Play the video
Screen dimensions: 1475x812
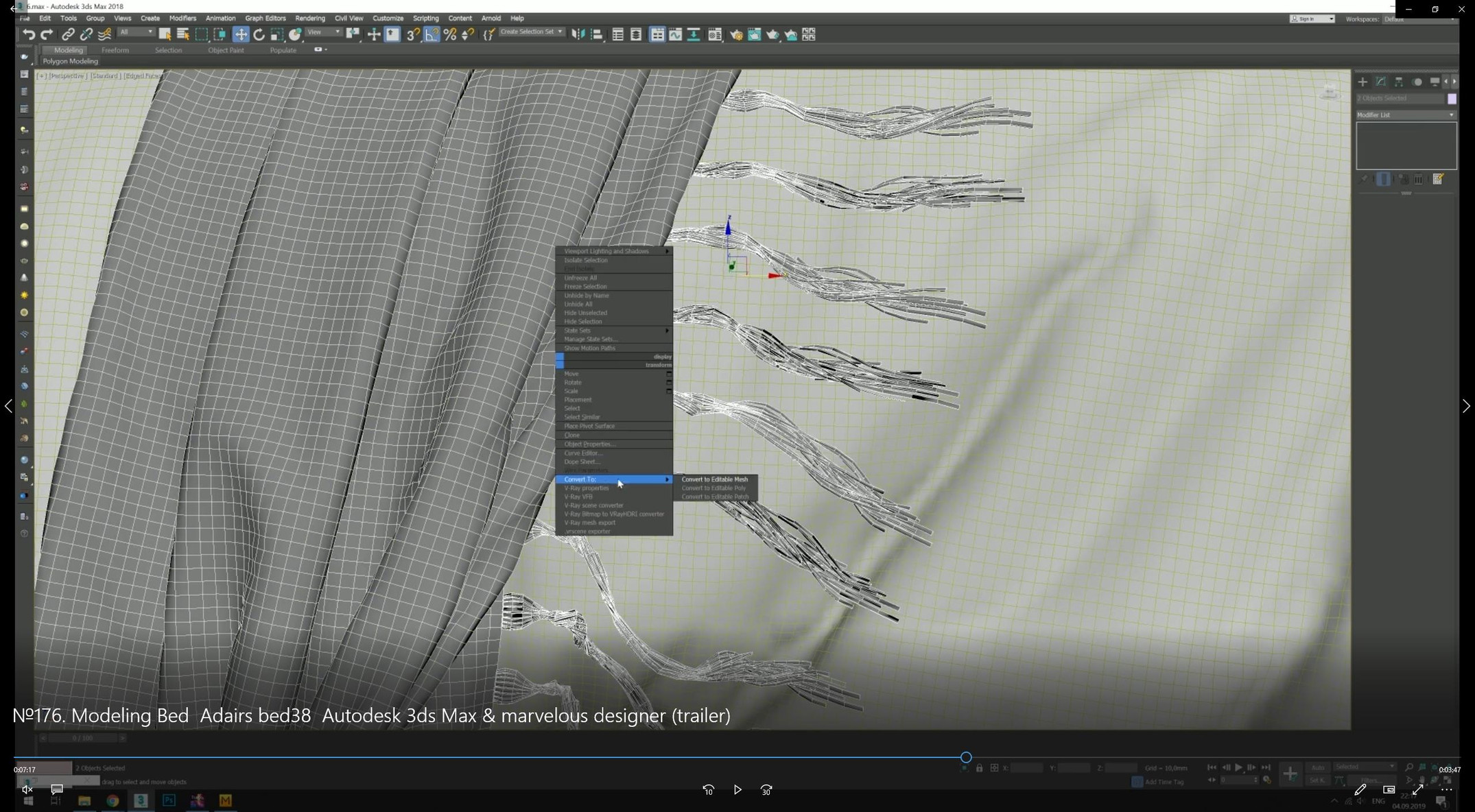[737, 790]
